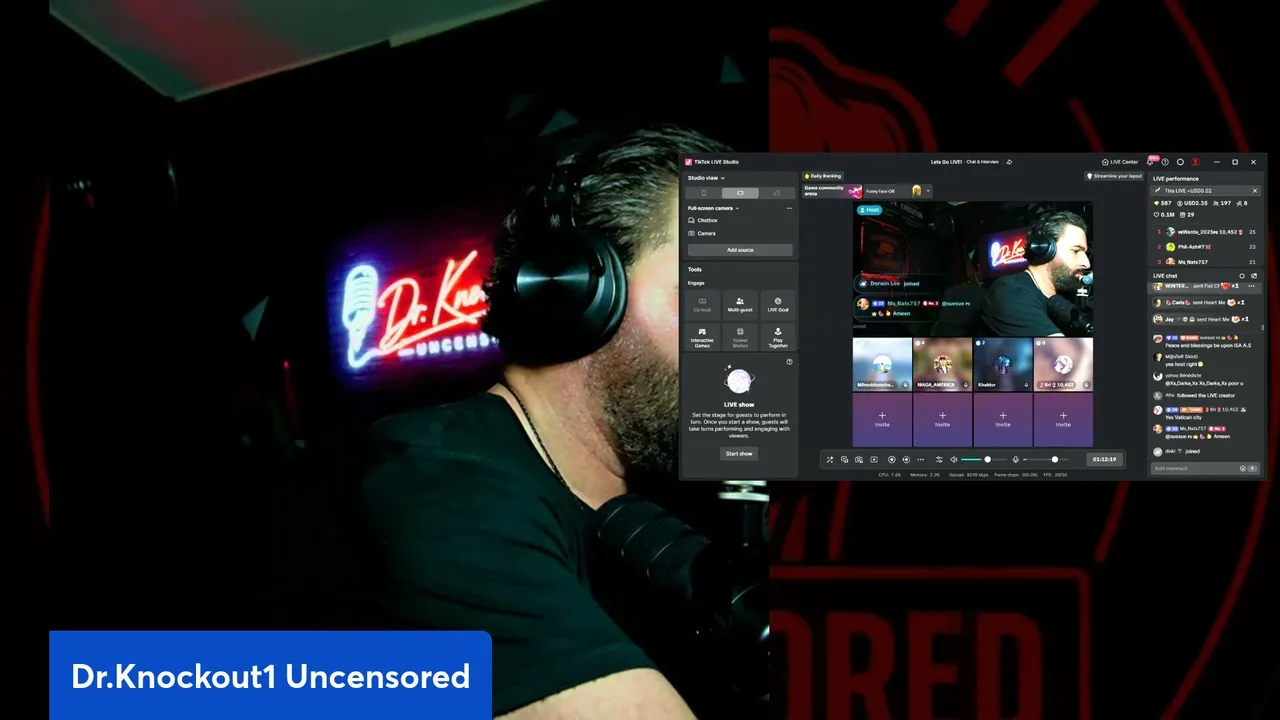Open Game community arena banner
The height and width of the screenshot is (720, 1280).
coord(832,190)
